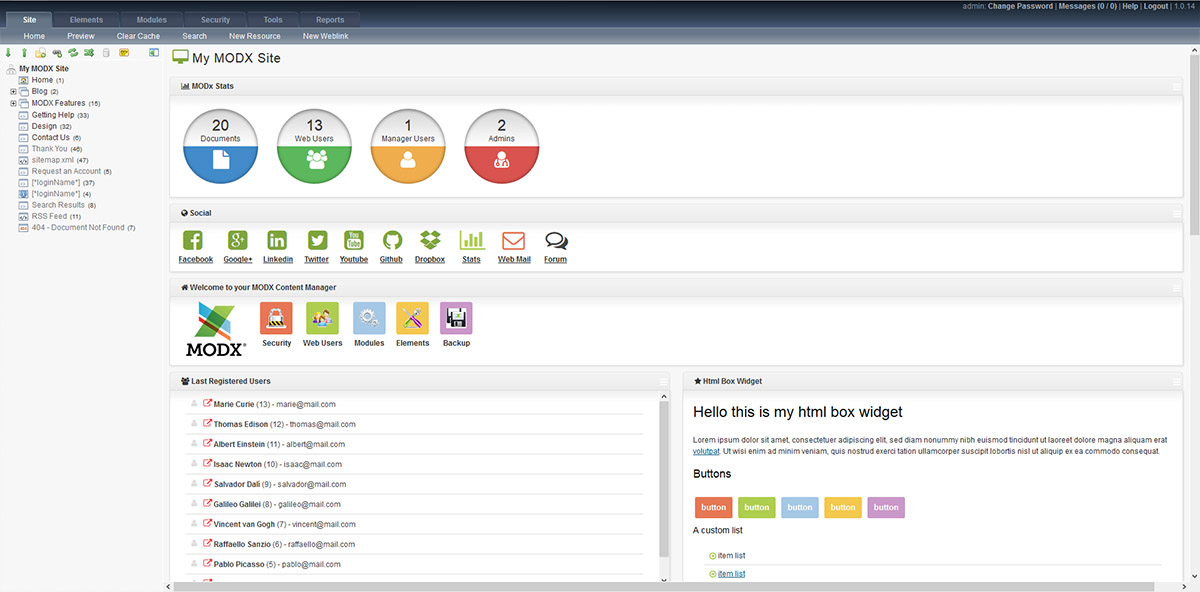This screenshot has width=1200, height=592.
Task: Open the Forum speech bubble icon
Action: point(556,240)
